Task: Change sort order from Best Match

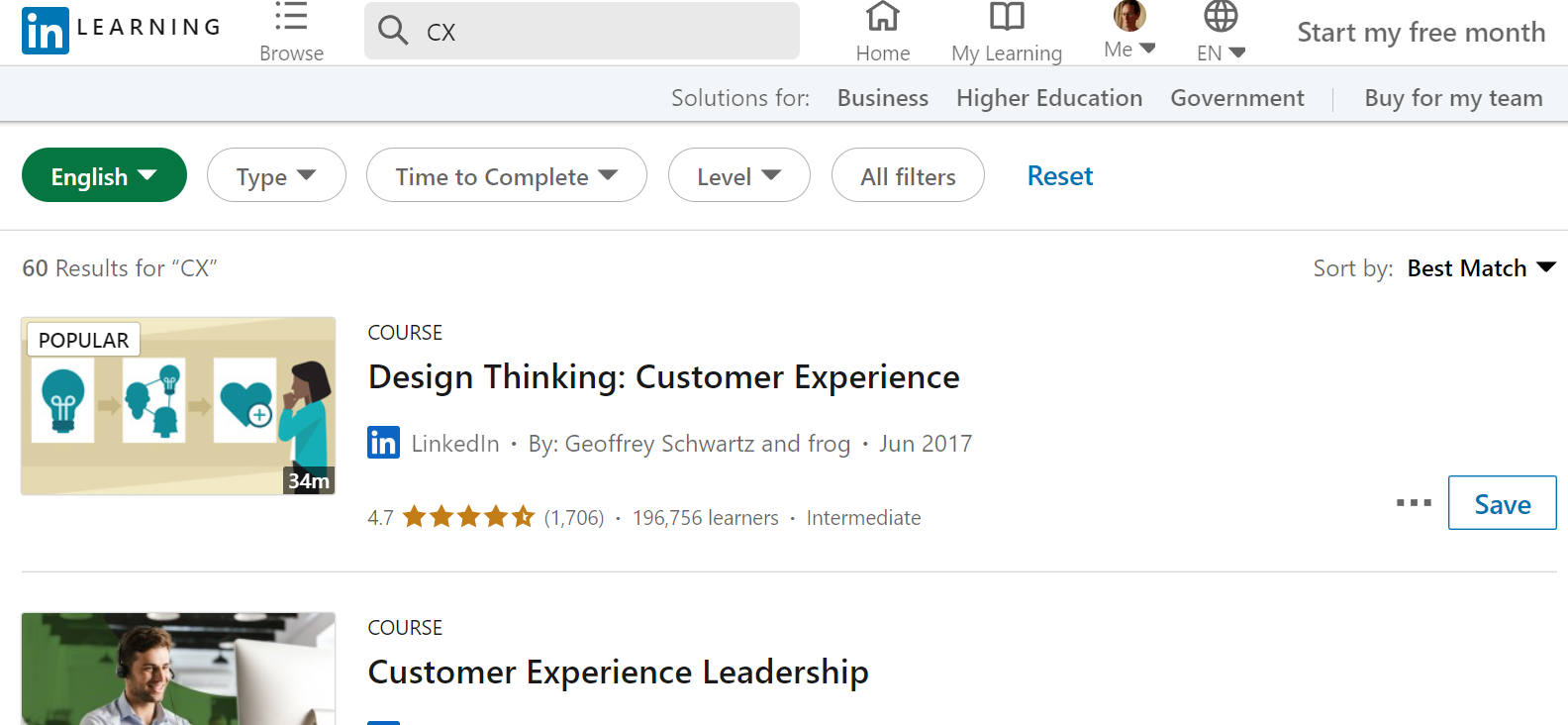Action: (x=1481, y=268)
